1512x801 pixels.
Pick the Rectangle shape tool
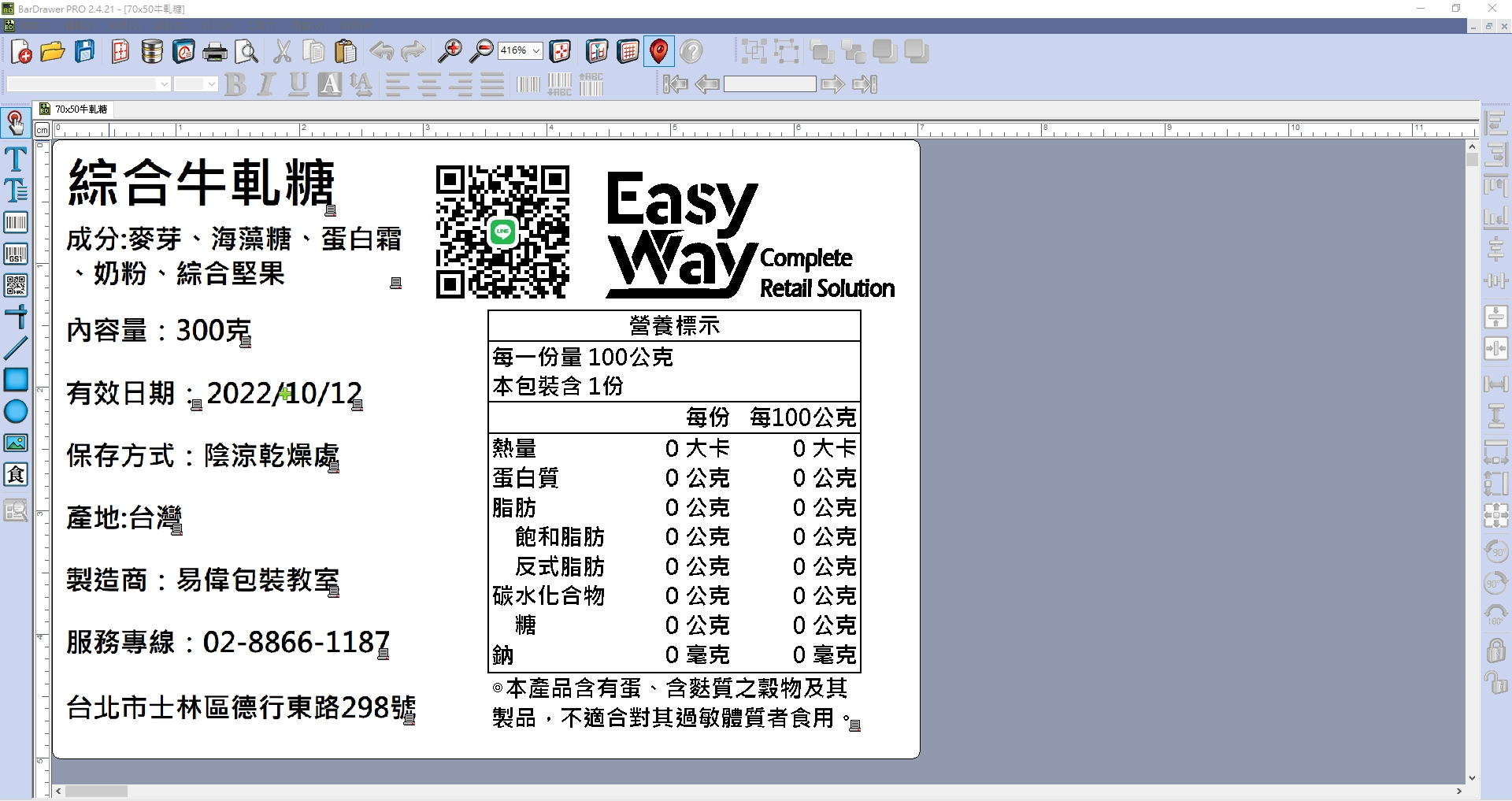click(x=16, y=380)
